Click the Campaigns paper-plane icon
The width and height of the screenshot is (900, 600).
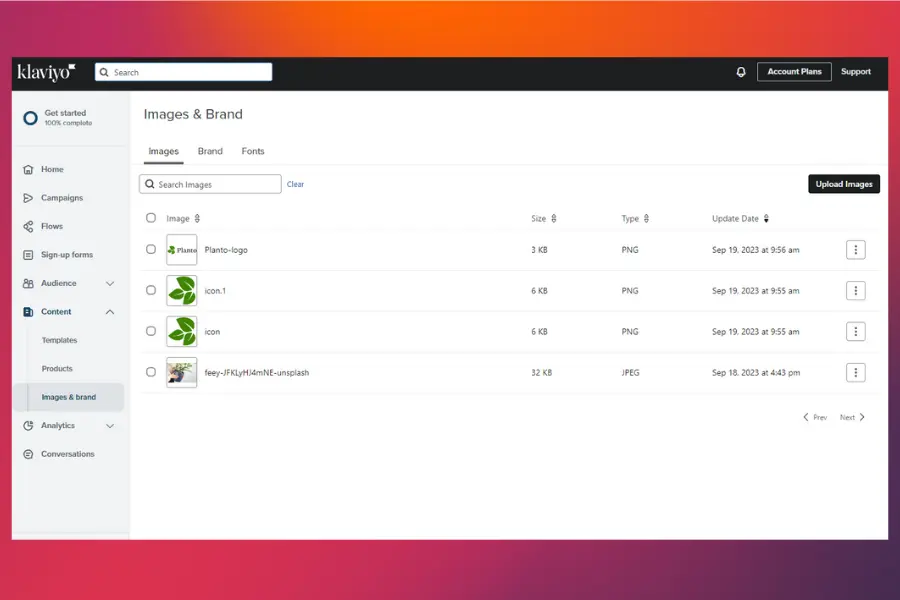[x=28, y=198]
